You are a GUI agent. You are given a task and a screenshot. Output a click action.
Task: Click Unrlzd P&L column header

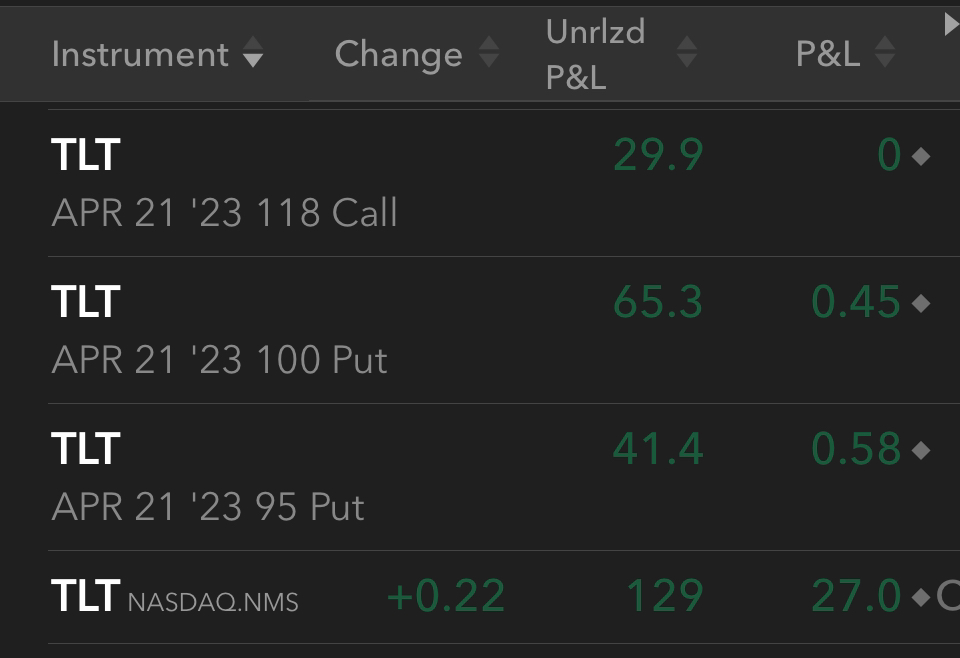point(595,54)
